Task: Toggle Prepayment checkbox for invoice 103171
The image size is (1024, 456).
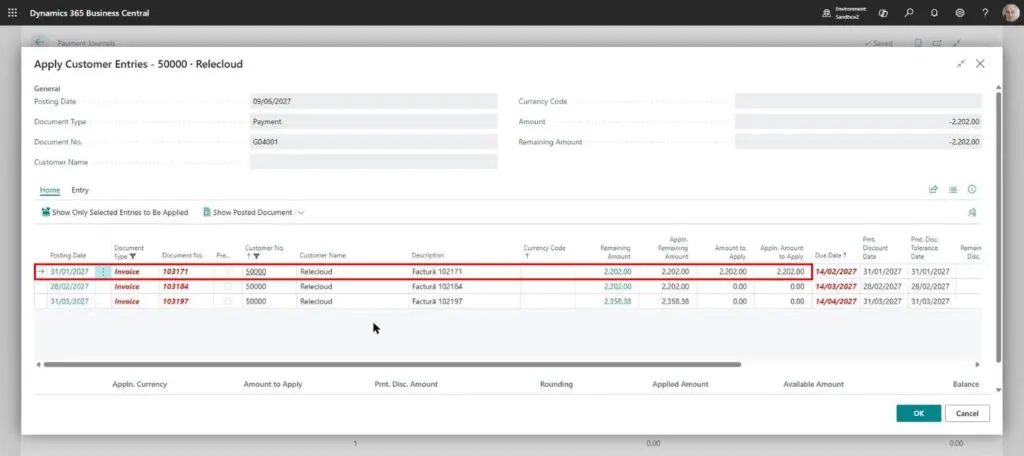Action: (227, 272)
